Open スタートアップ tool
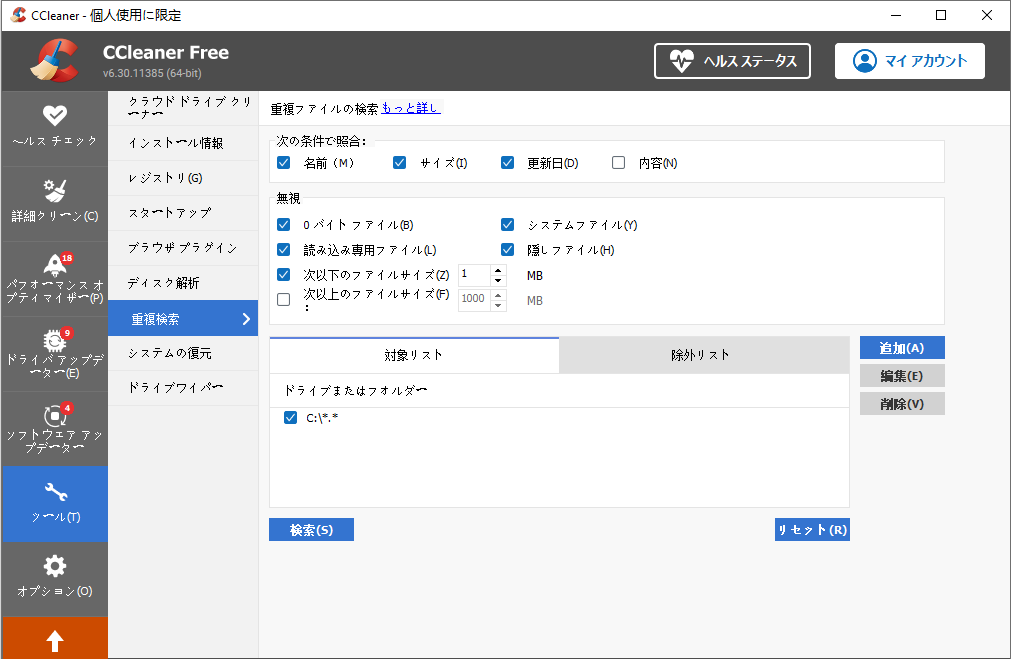This screenshot has height=659, width=1011. click(x=183, y=213)
